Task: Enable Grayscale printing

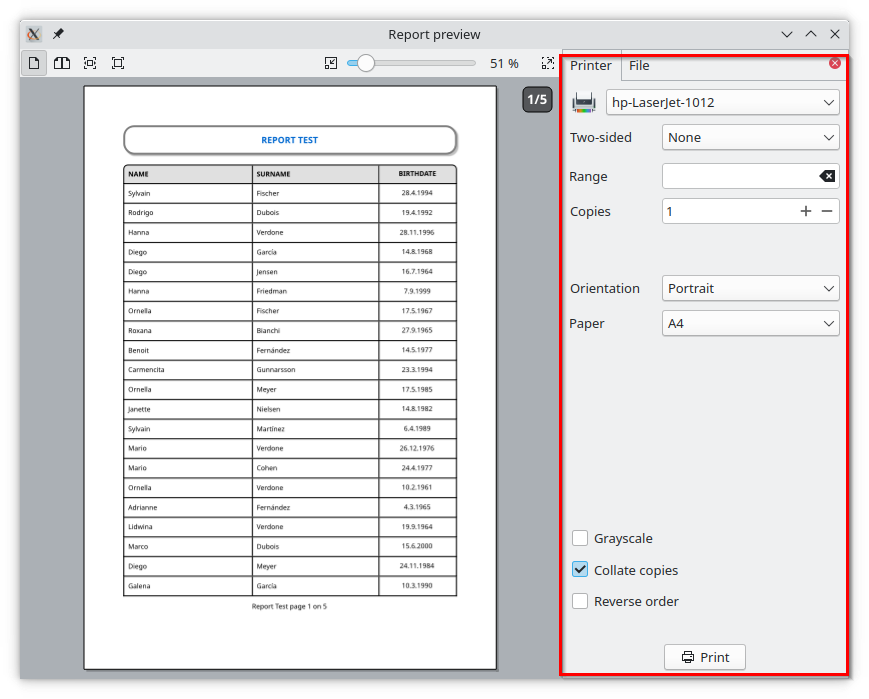Action: pos(580,538)
